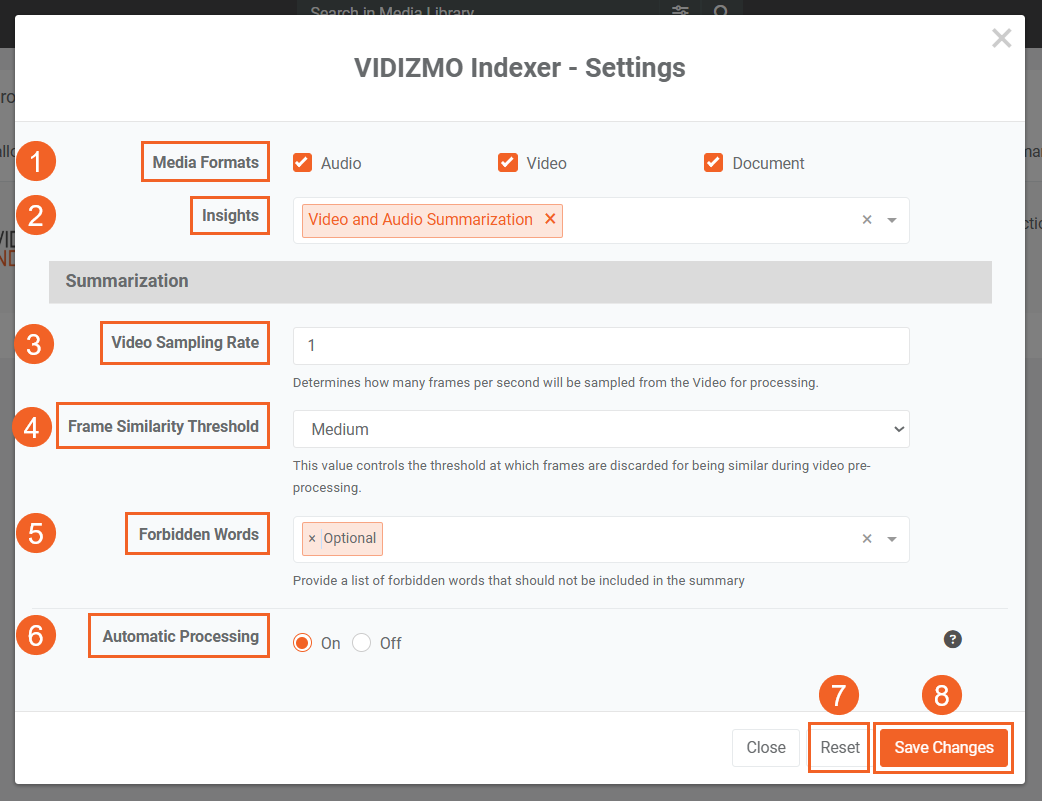Uncheck the Audio media format
Viewport: 1042px width, 801px height.
(x=302, y=163)
